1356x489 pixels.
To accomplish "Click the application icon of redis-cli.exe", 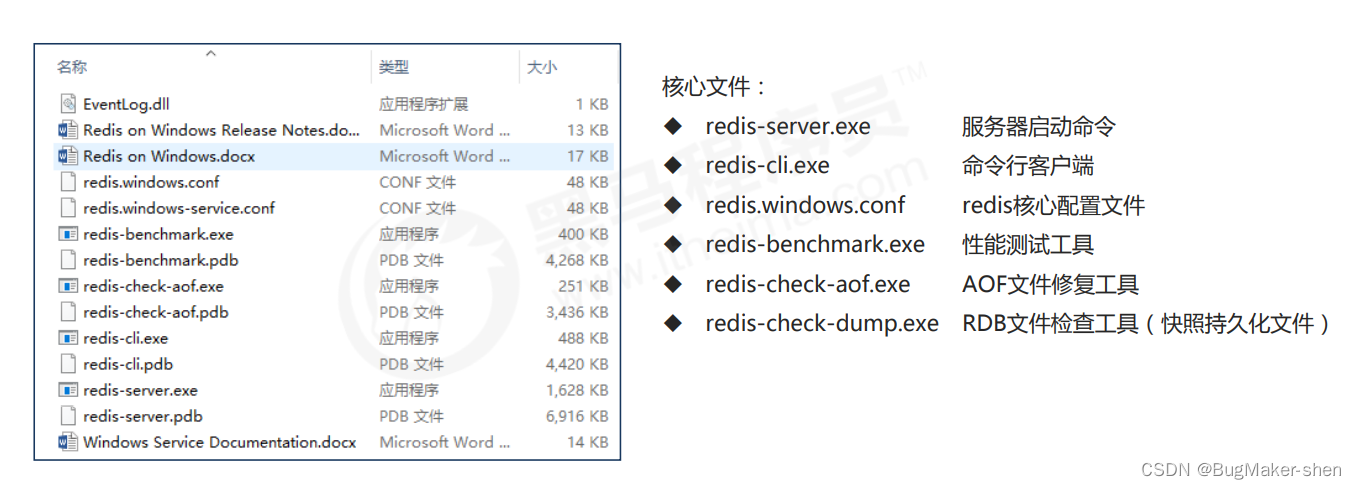I will 68,338.
